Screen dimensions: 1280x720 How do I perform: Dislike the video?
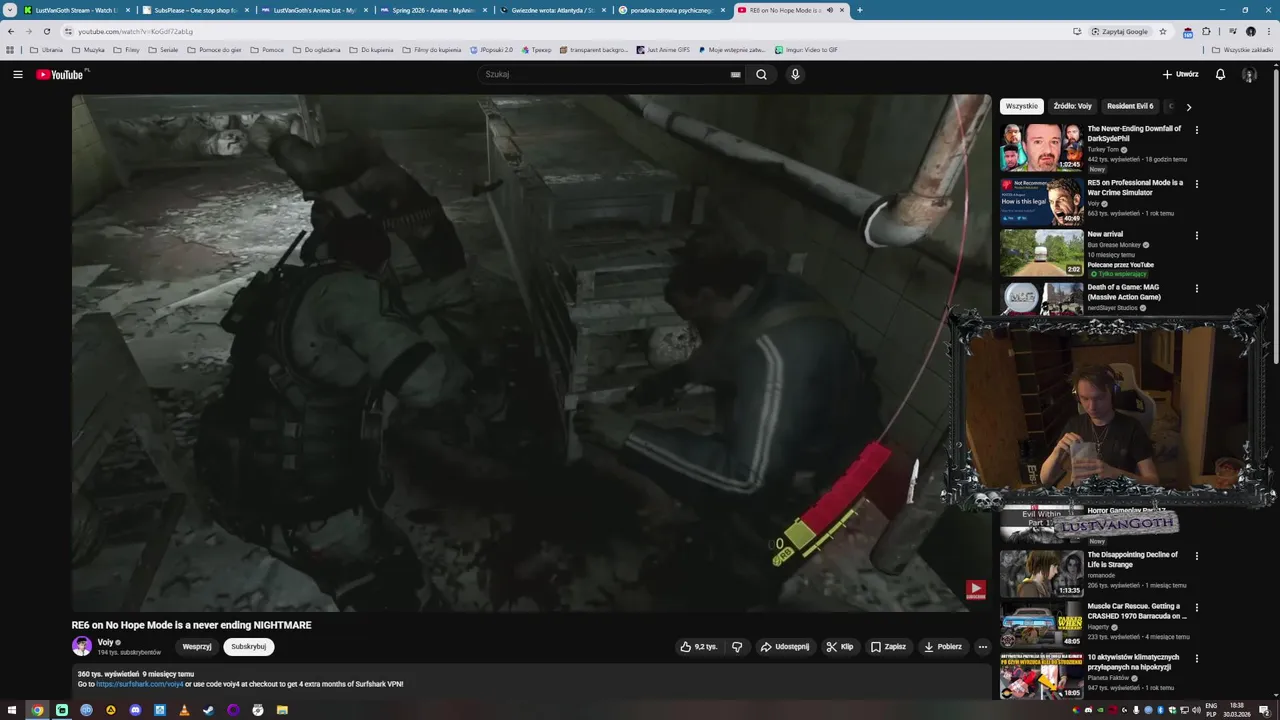(737, 647)
